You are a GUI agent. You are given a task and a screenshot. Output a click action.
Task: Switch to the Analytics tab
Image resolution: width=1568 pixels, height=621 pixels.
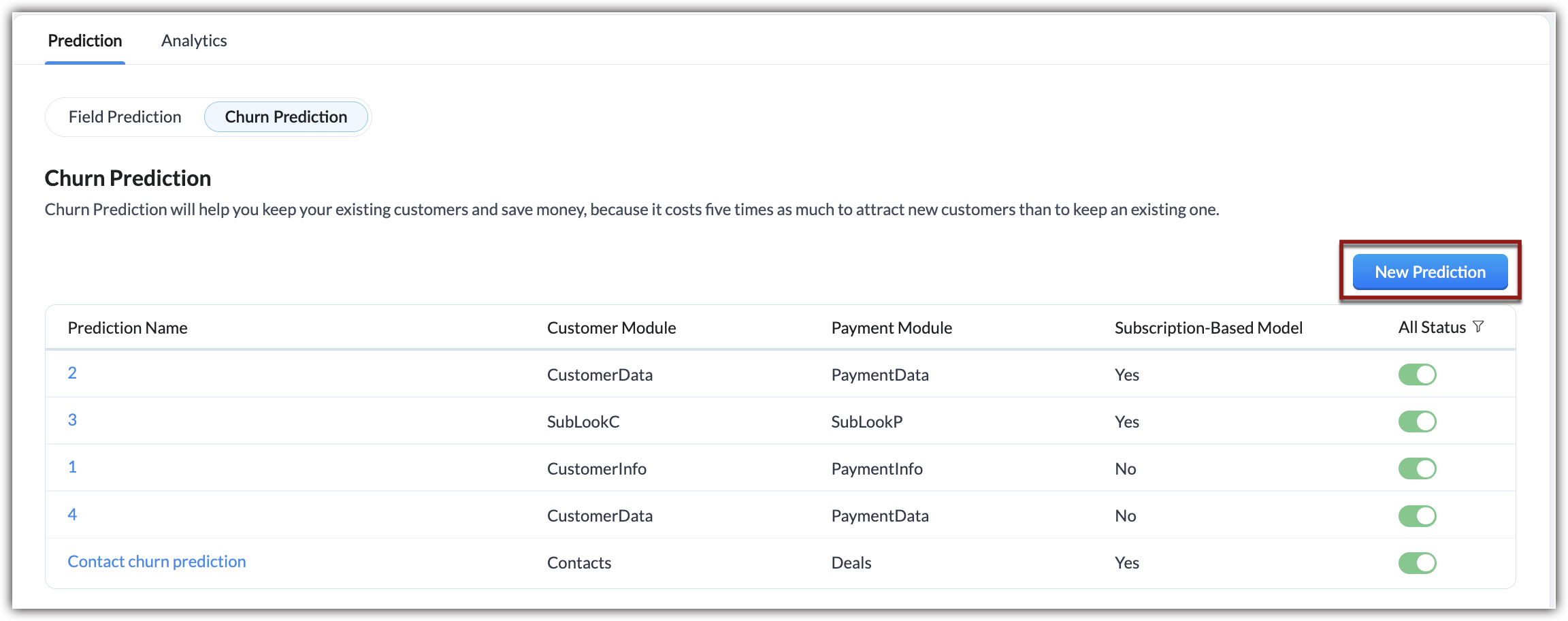tap(194, 41)
